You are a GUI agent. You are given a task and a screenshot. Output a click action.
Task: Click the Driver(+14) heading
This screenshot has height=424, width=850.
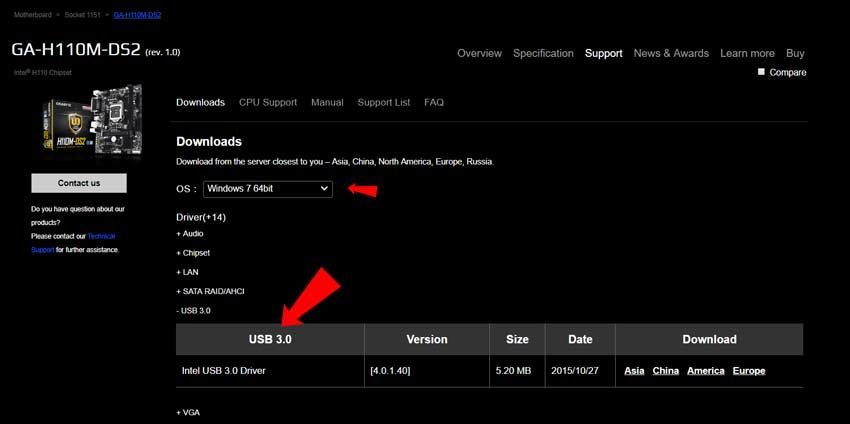coord(201,217)
